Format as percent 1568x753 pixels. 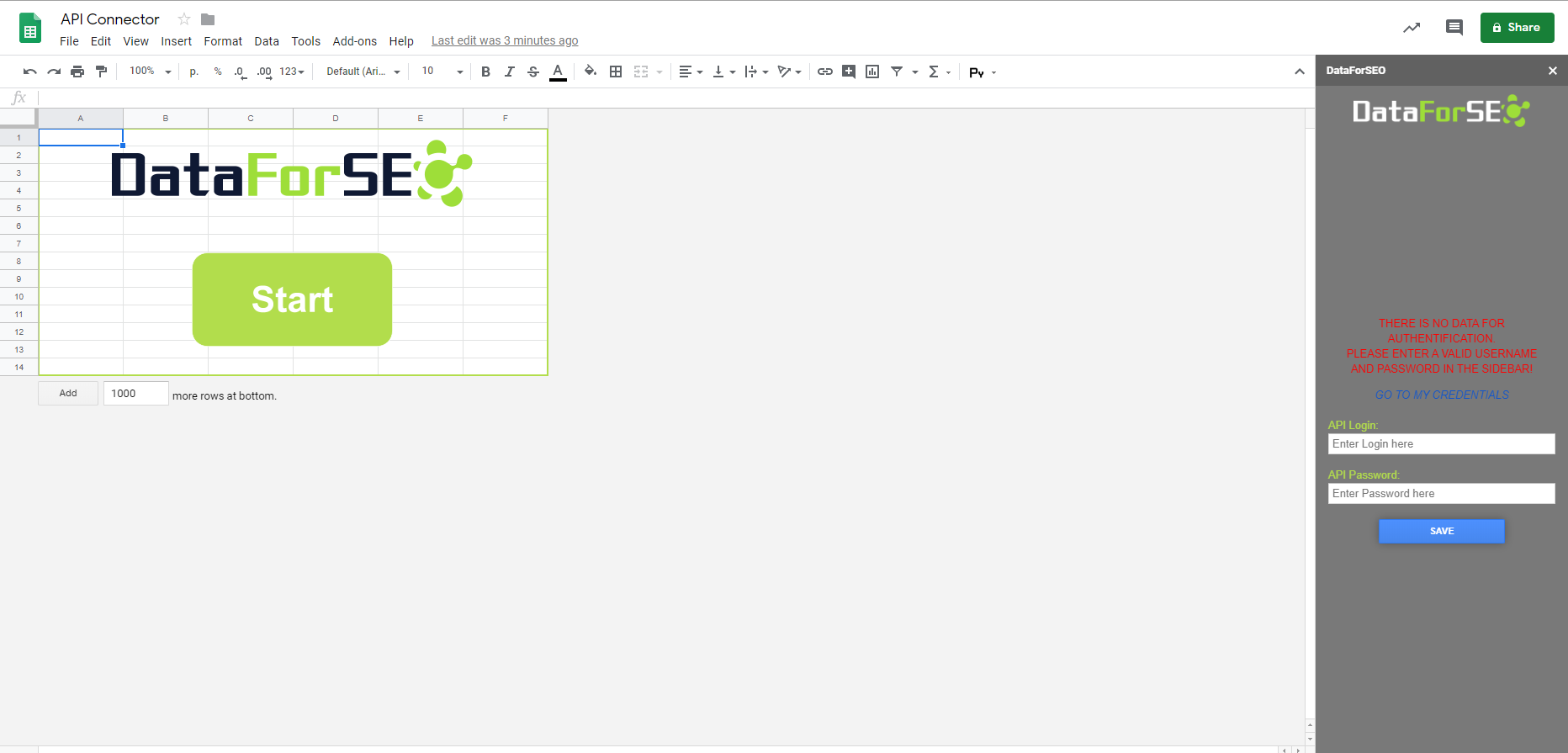[218, 72]
